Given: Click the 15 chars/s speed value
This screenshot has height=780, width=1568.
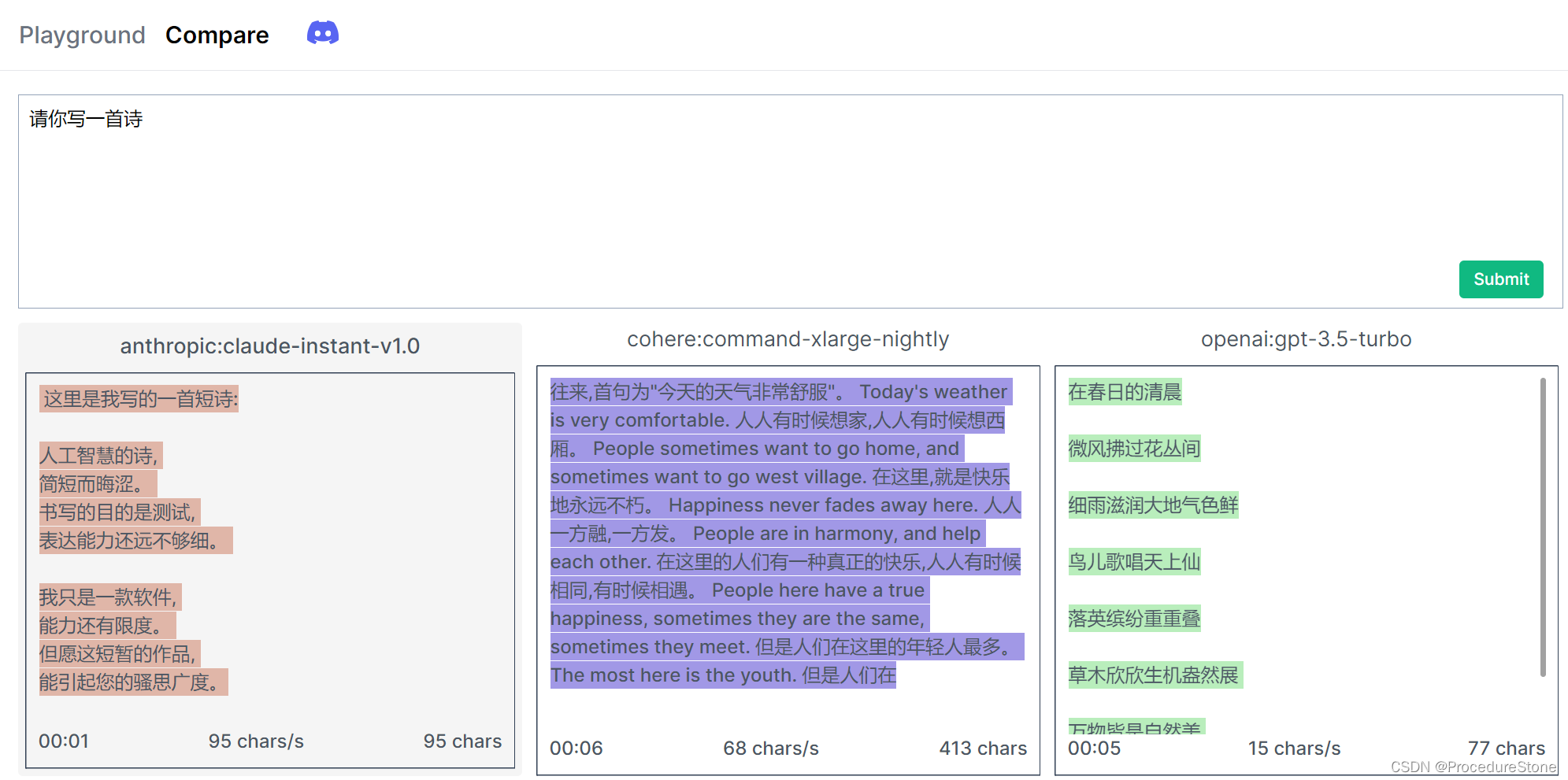Looking at the screenshot, I should click(x=1294, y=749).
